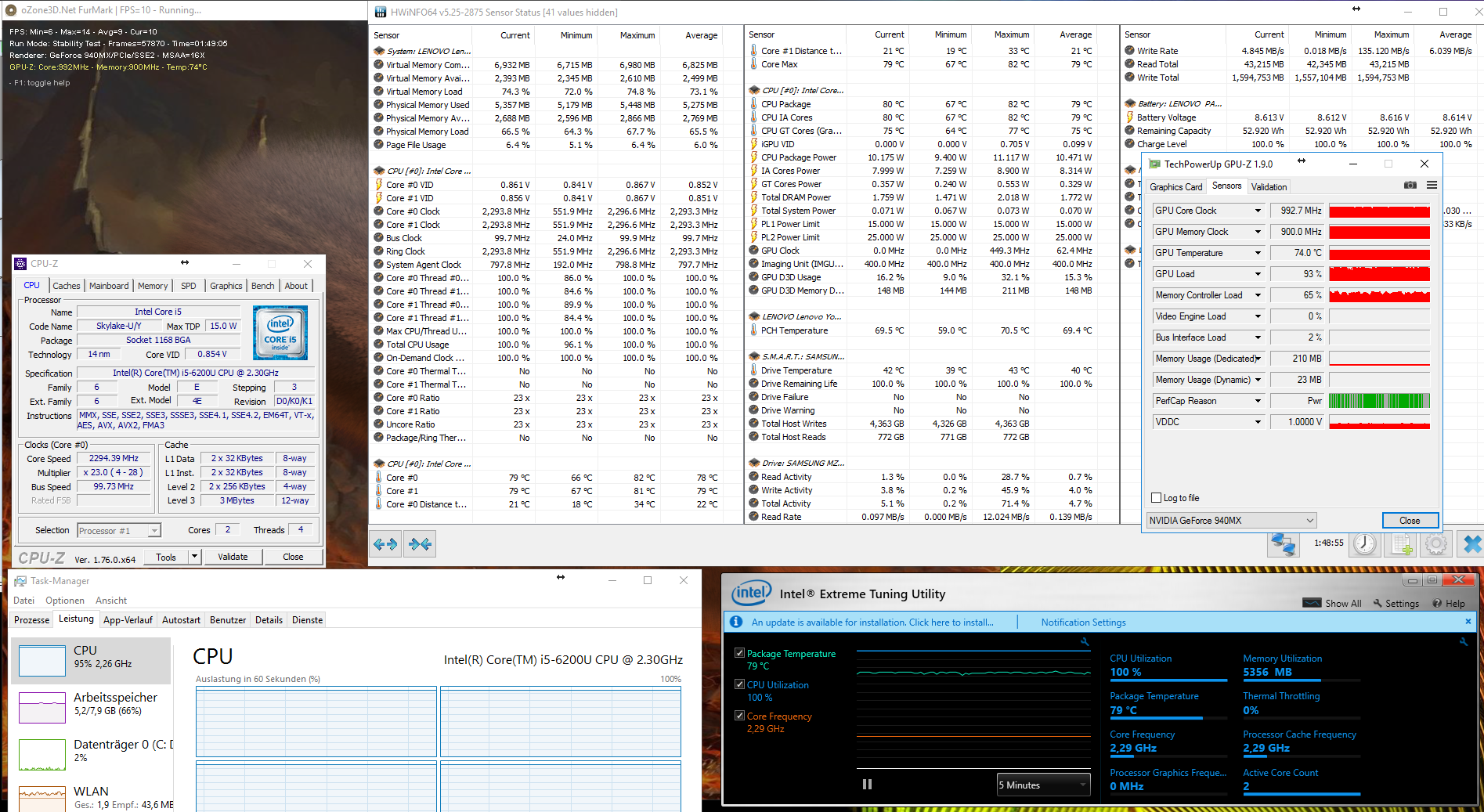Image resolution: width=1484 pixels, height=812 pixels.
Task: Switch to Caches tab in CPU-Z
Action: pos(67,286)
